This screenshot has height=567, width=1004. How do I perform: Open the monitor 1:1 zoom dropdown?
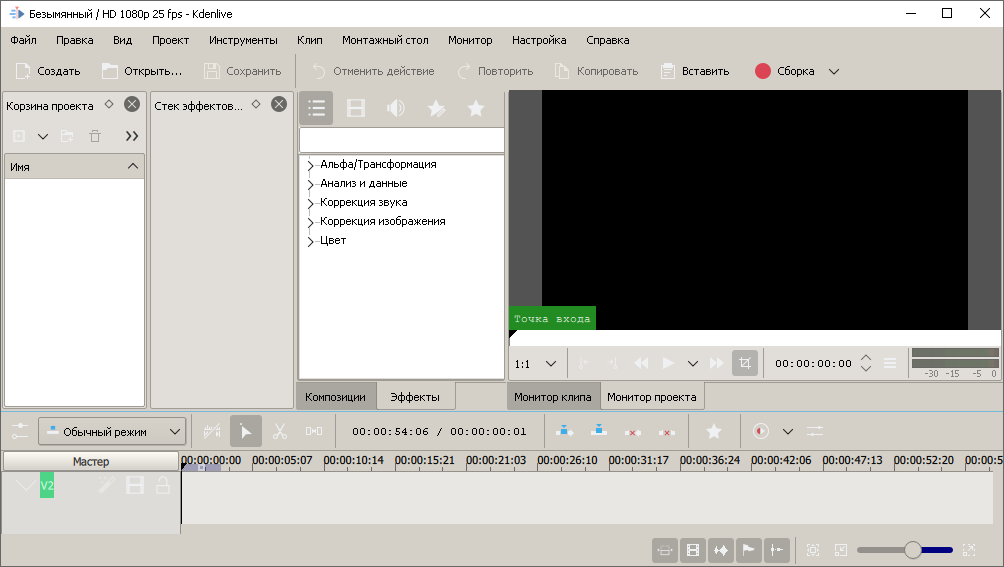[551, 363]
